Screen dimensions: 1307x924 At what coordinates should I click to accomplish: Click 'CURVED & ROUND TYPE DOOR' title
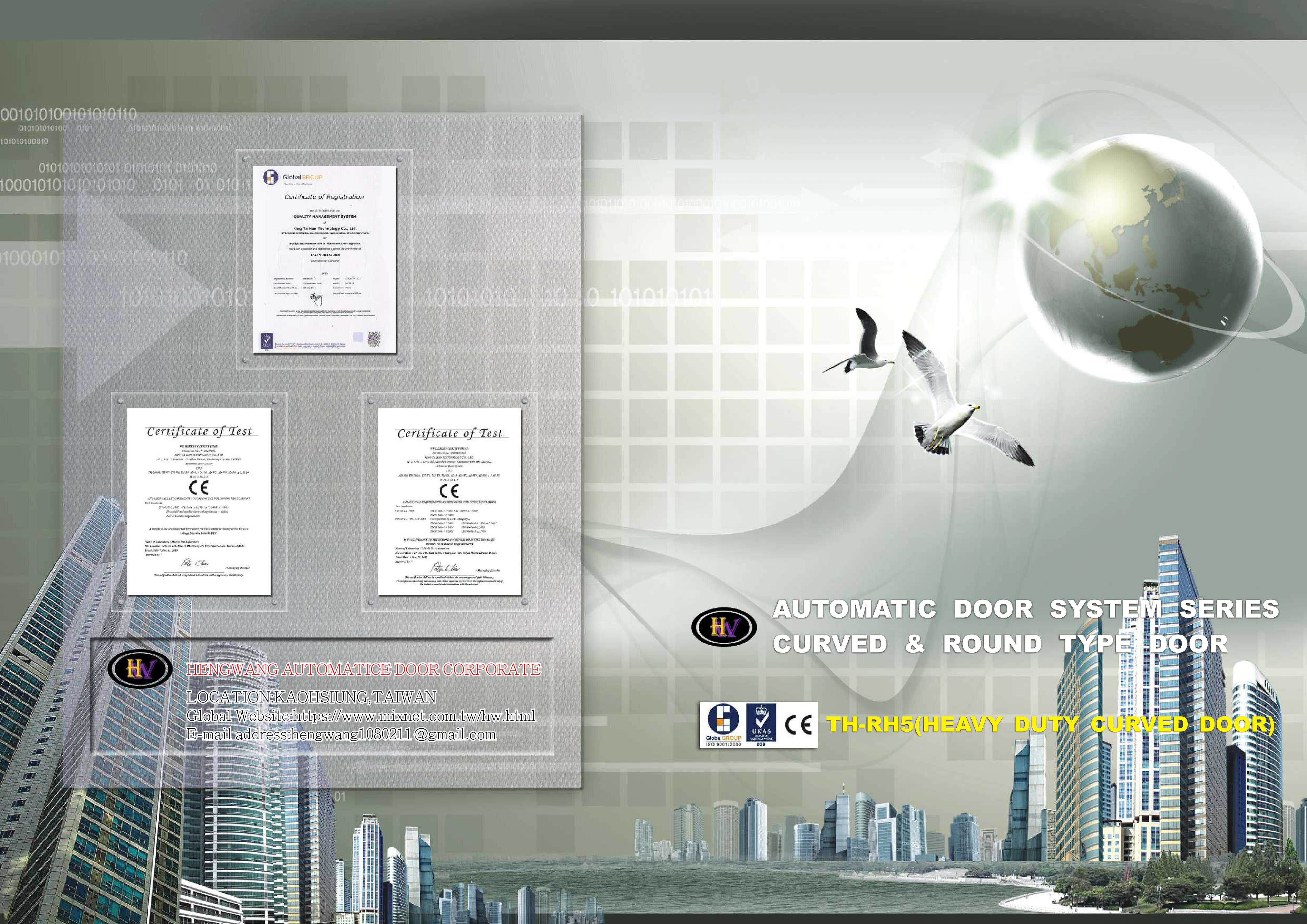1000,644
